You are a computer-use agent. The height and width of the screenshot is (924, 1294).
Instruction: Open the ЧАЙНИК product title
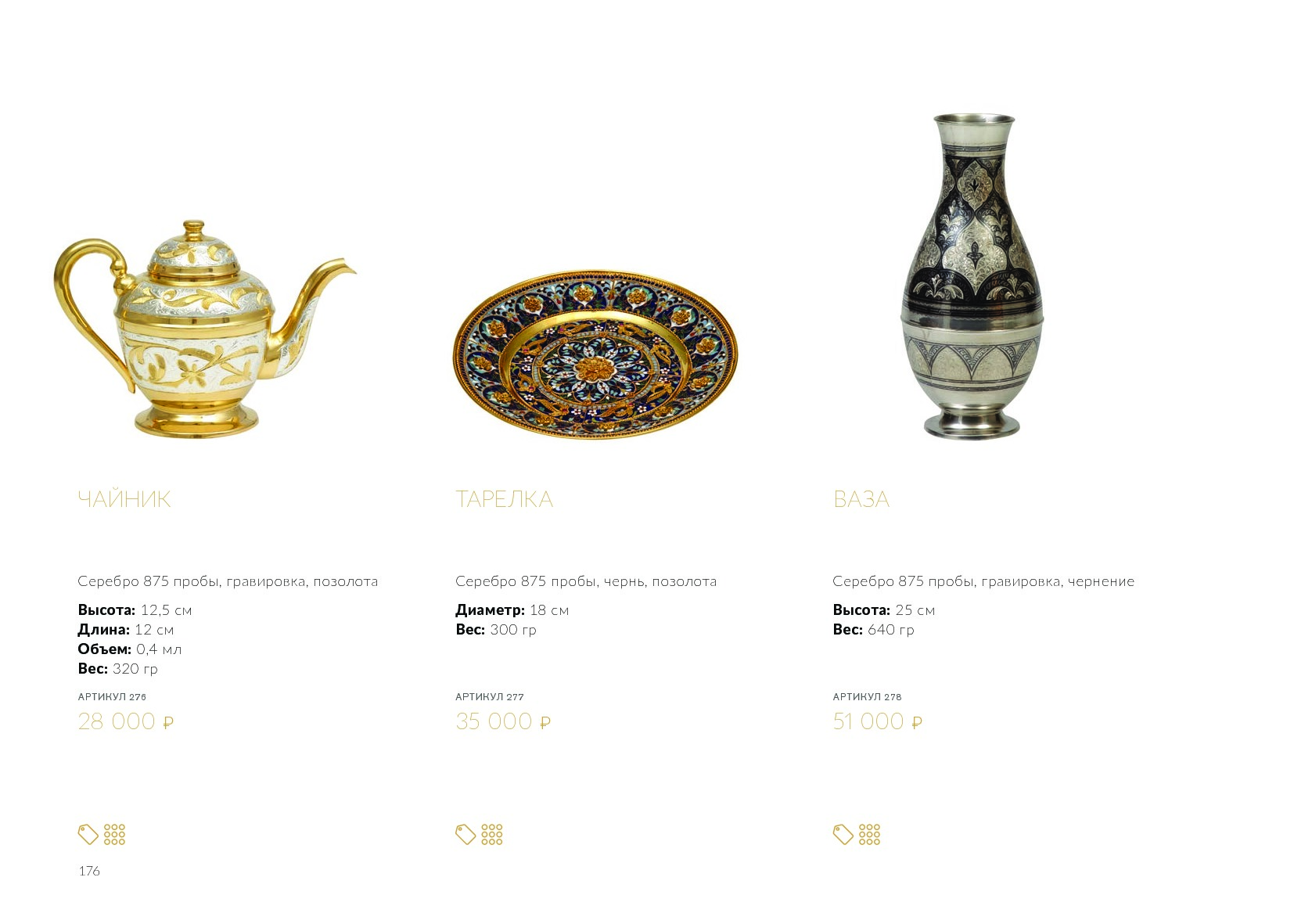click(124, 499)
